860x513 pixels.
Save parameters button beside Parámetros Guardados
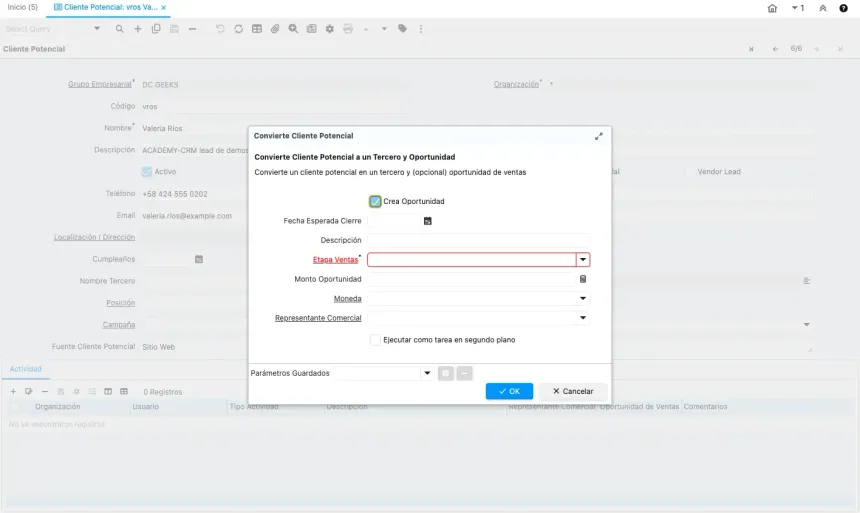445,373
